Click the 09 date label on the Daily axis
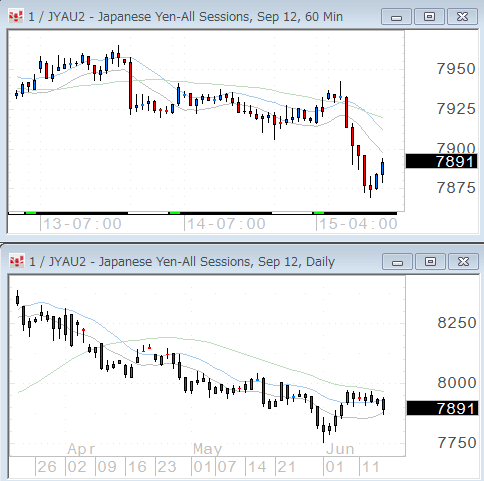484x481 pixels. pyautogui.click(x=107, y=467)
